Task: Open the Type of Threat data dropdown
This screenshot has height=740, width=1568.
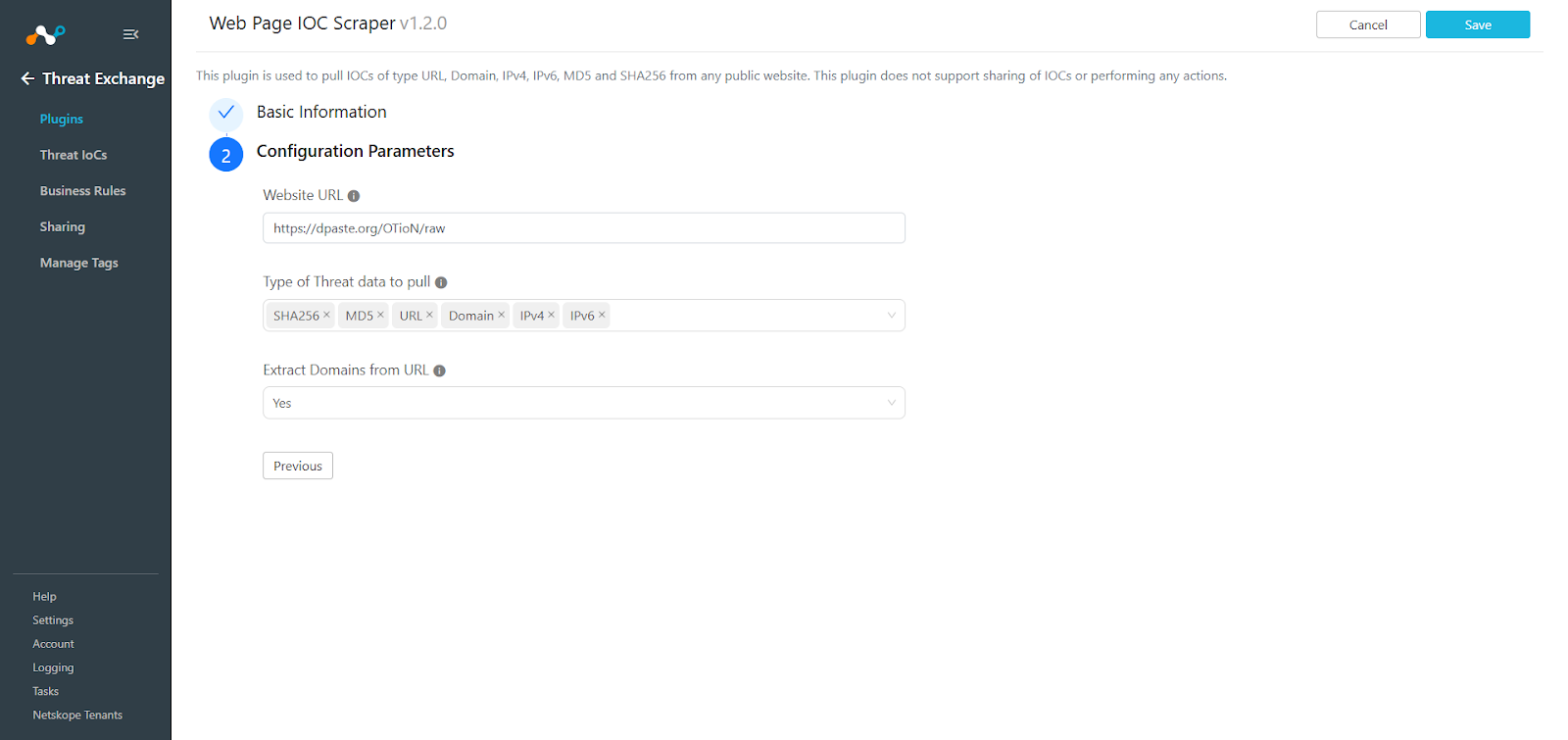Action: tap(890, 315)
